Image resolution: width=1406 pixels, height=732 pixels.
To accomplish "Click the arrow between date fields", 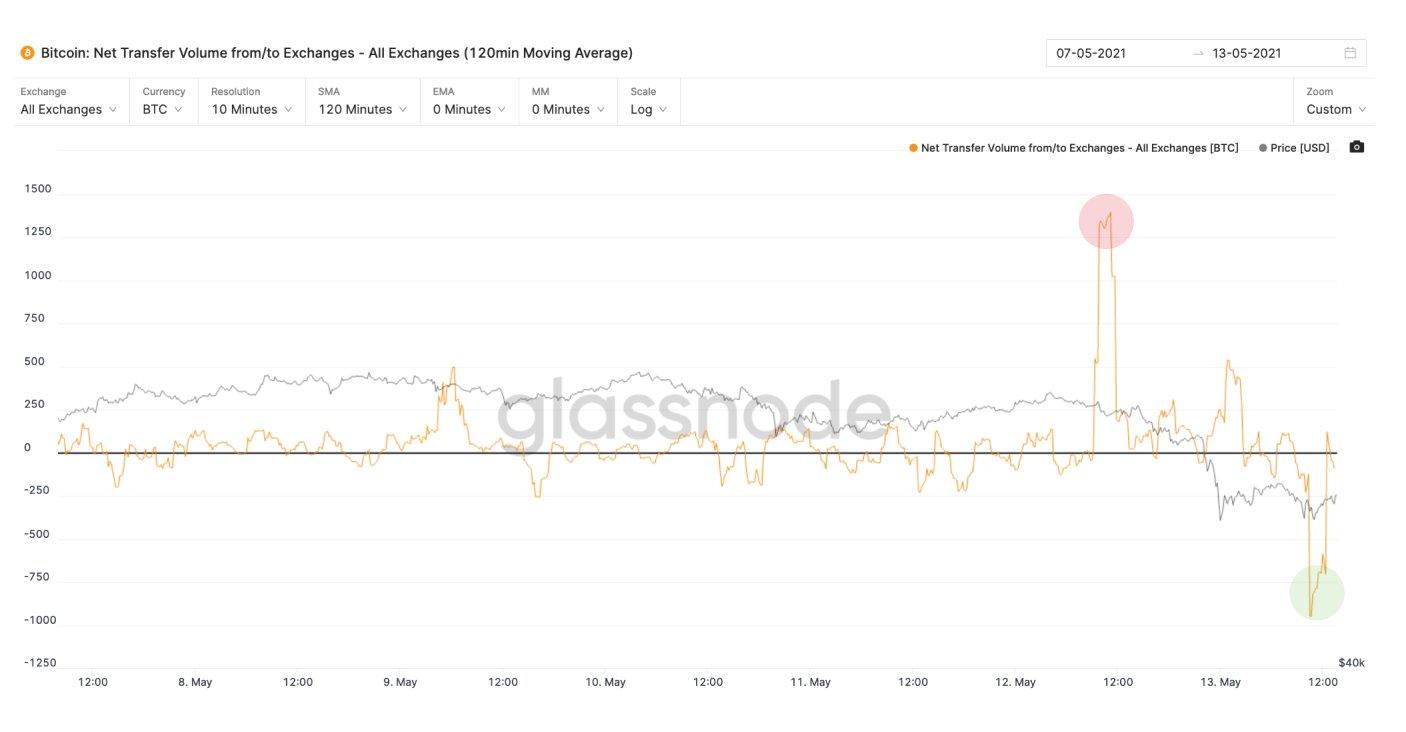I will 1198,53.
